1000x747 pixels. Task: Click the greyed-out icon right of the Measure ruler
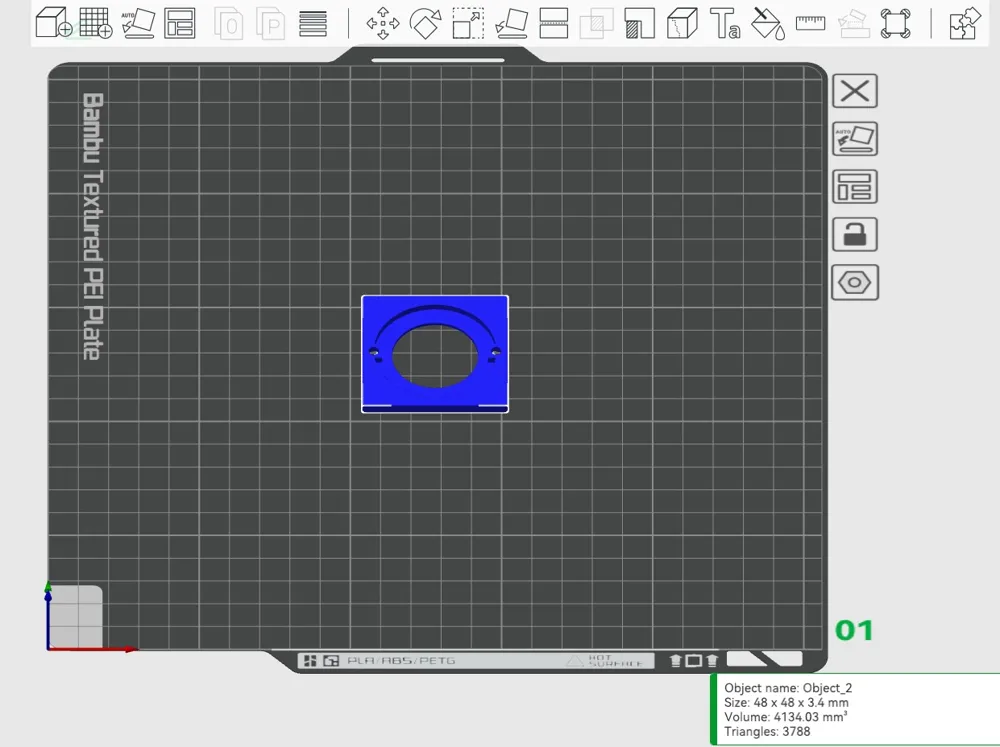click(853, 23)
